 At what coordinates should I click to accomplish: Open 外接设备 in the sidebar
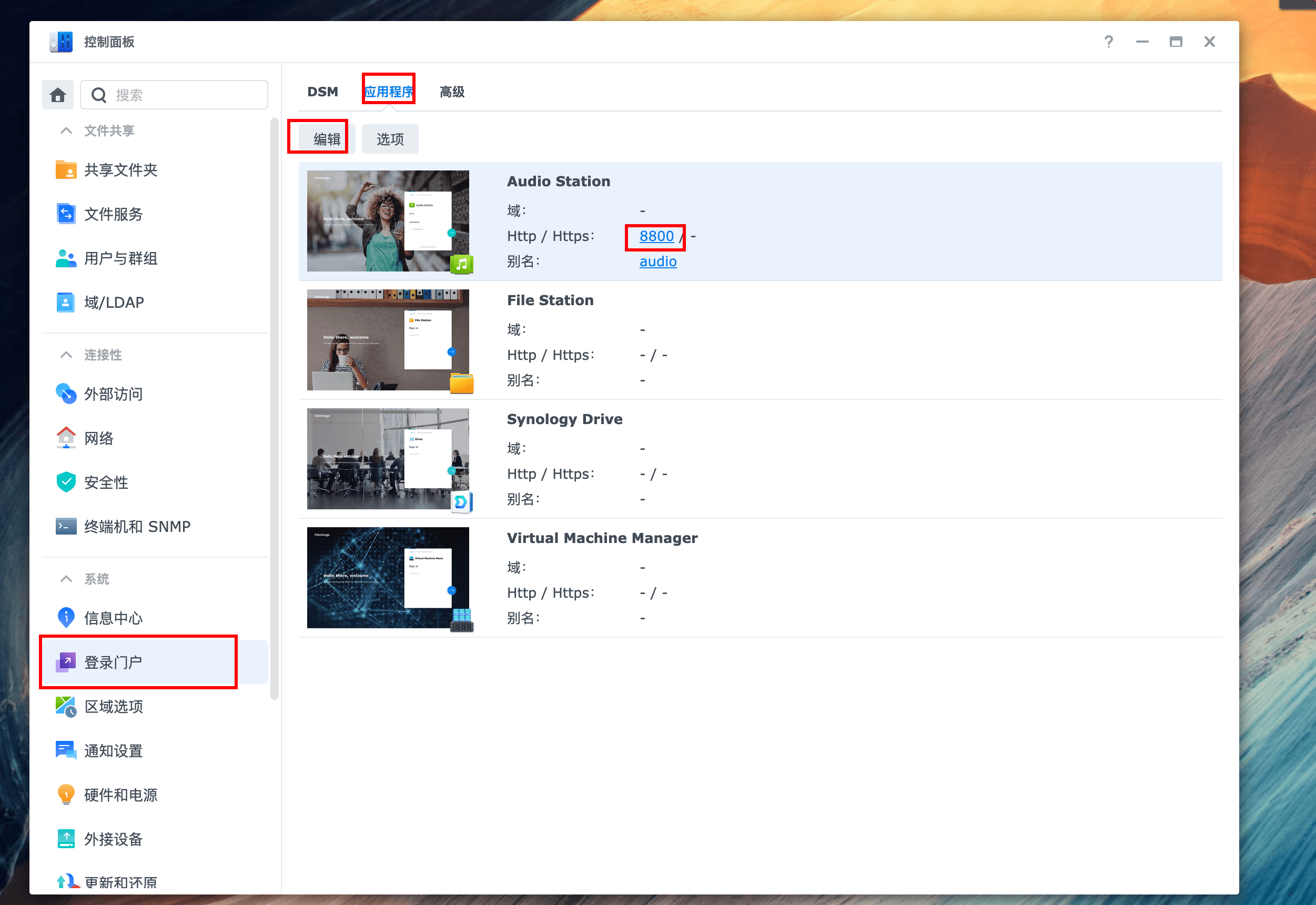pos(155,839)
